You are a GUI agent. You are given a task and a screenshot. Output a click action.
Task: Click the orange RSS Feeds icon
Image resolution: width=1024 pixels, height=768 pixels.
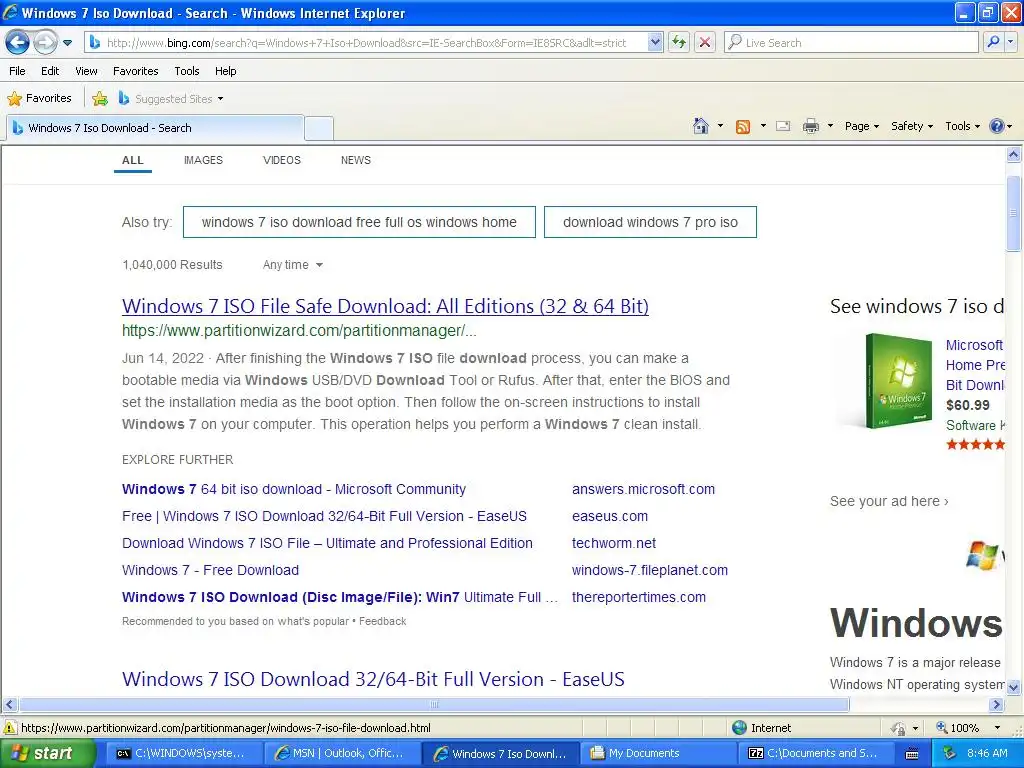click(743, 127)
